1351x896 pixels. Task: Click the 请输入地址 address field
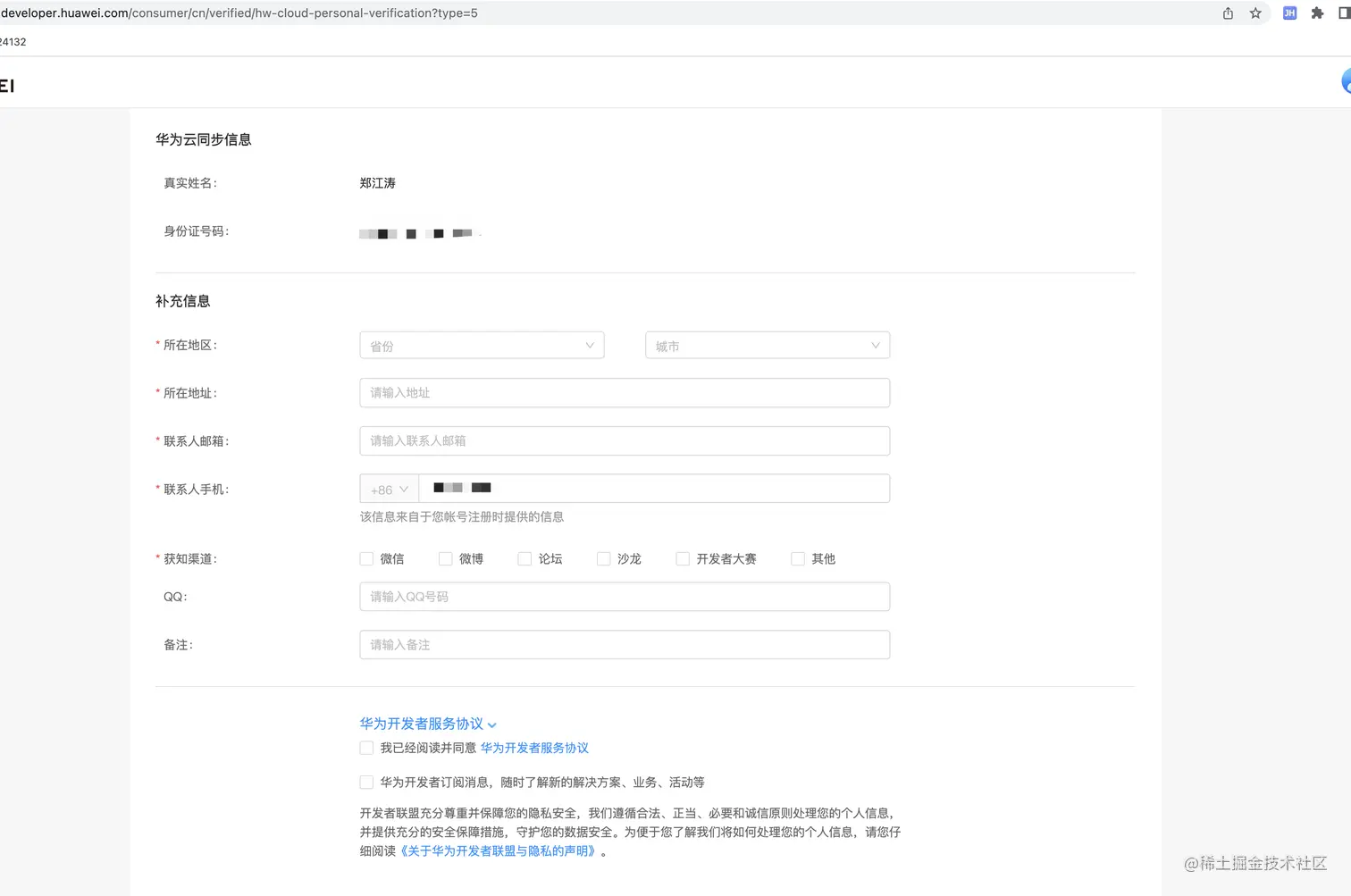[625, 393]
